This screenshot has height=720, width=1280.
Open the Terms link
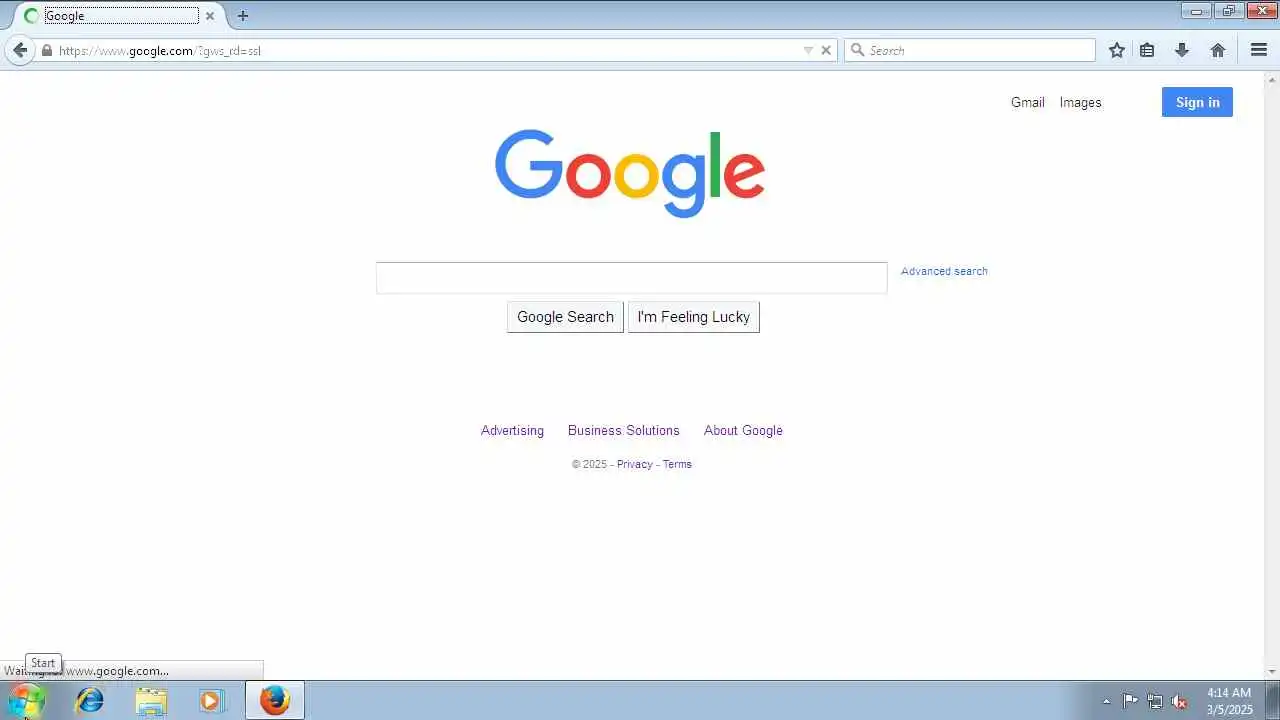coord(677,464)
